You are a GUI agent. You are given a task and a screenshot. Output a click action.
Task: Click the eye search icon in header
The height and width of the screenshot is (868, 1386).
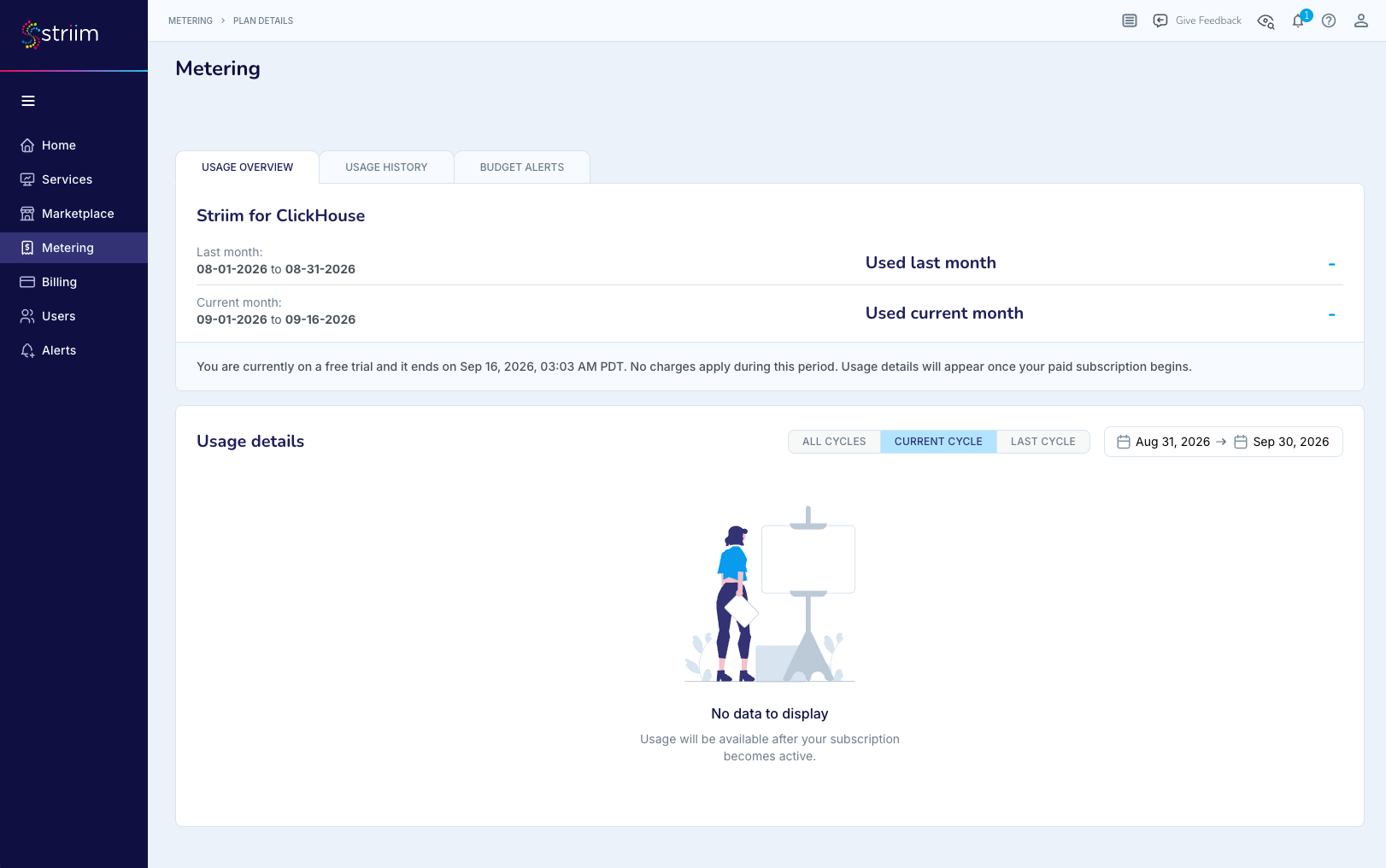click(x=1266, y=21)
